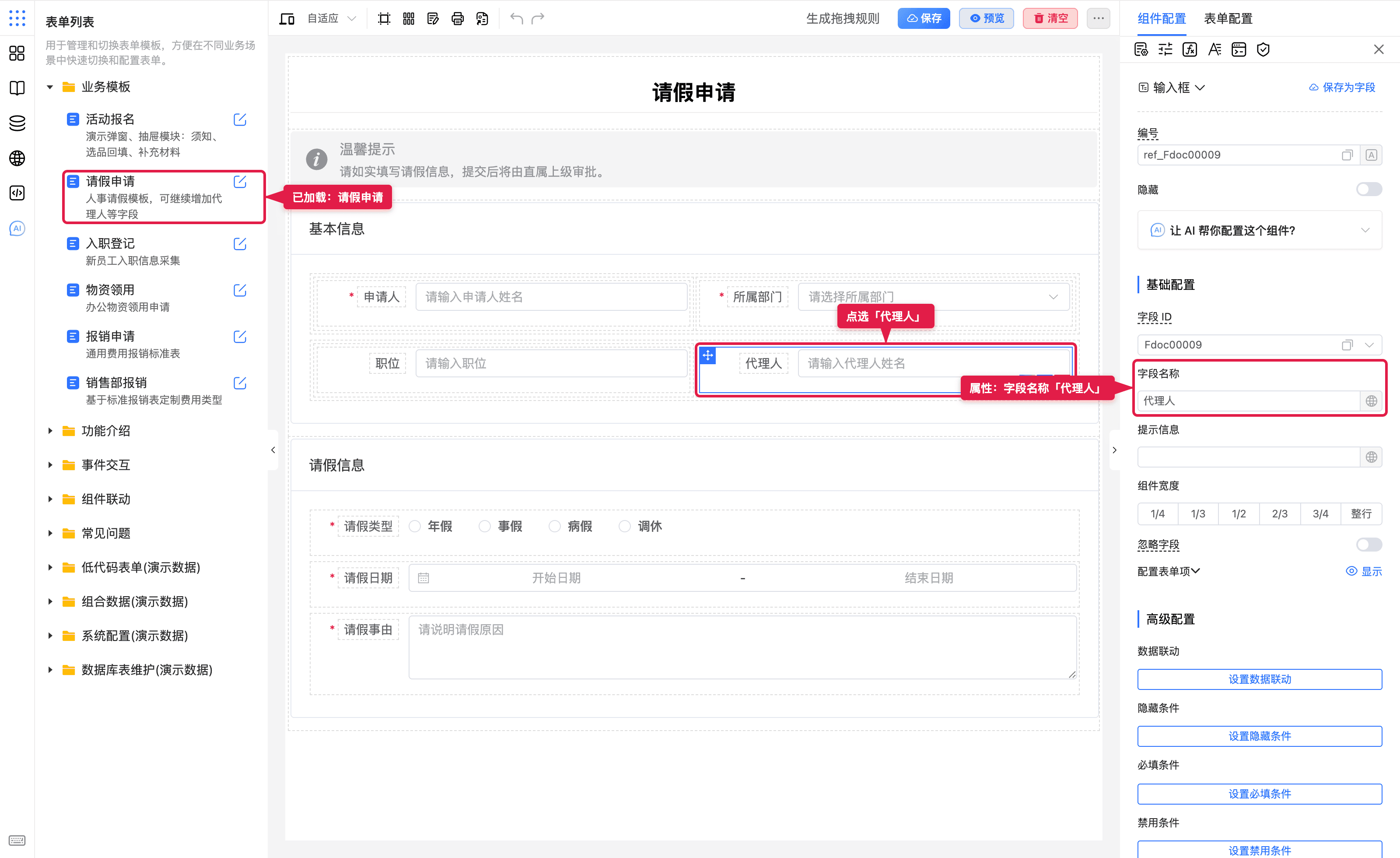Viewport: 1400px width, 858px height.
Task: Expand the 事件交互 folder
Action: click(50, 465)
